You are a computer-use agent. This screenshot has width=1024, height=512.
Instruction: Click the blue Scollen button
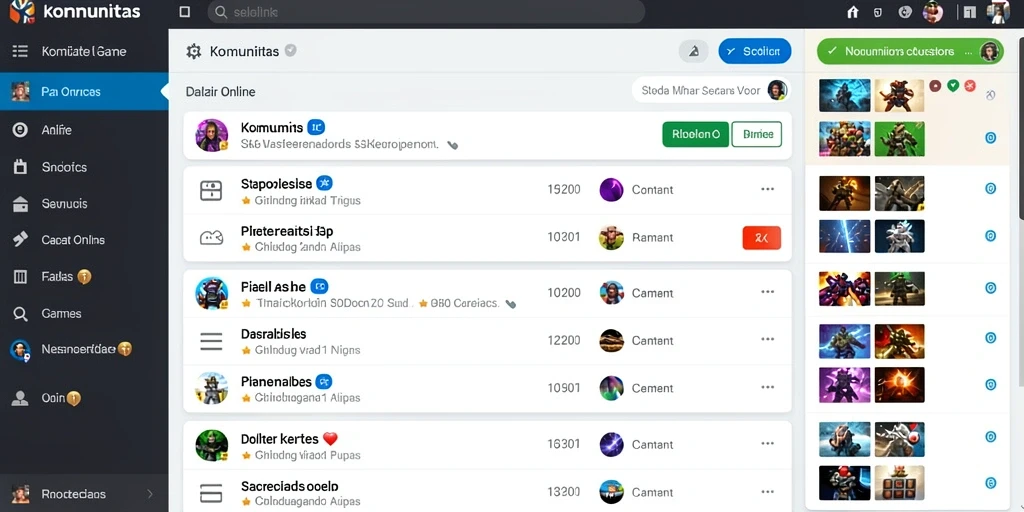(754, 51)
